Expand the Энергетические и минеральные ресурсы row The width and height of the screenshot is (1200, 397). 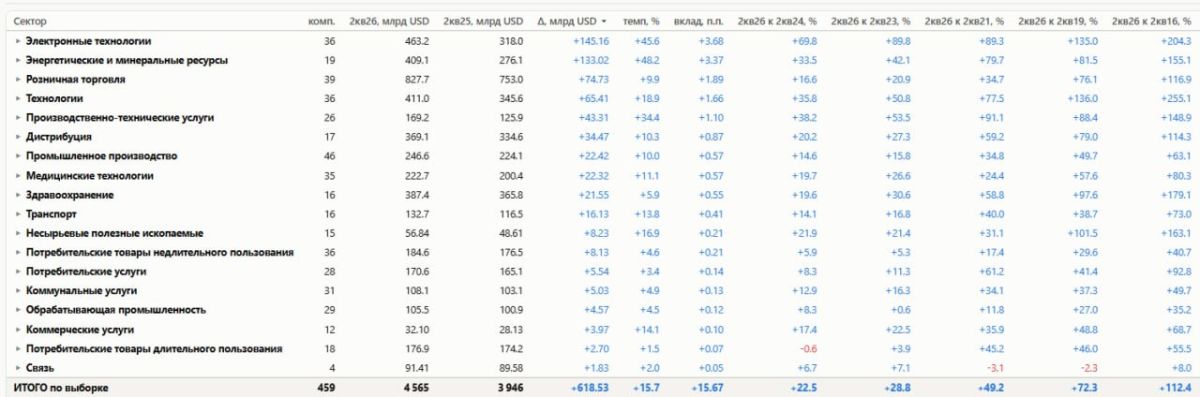[17, 60]
